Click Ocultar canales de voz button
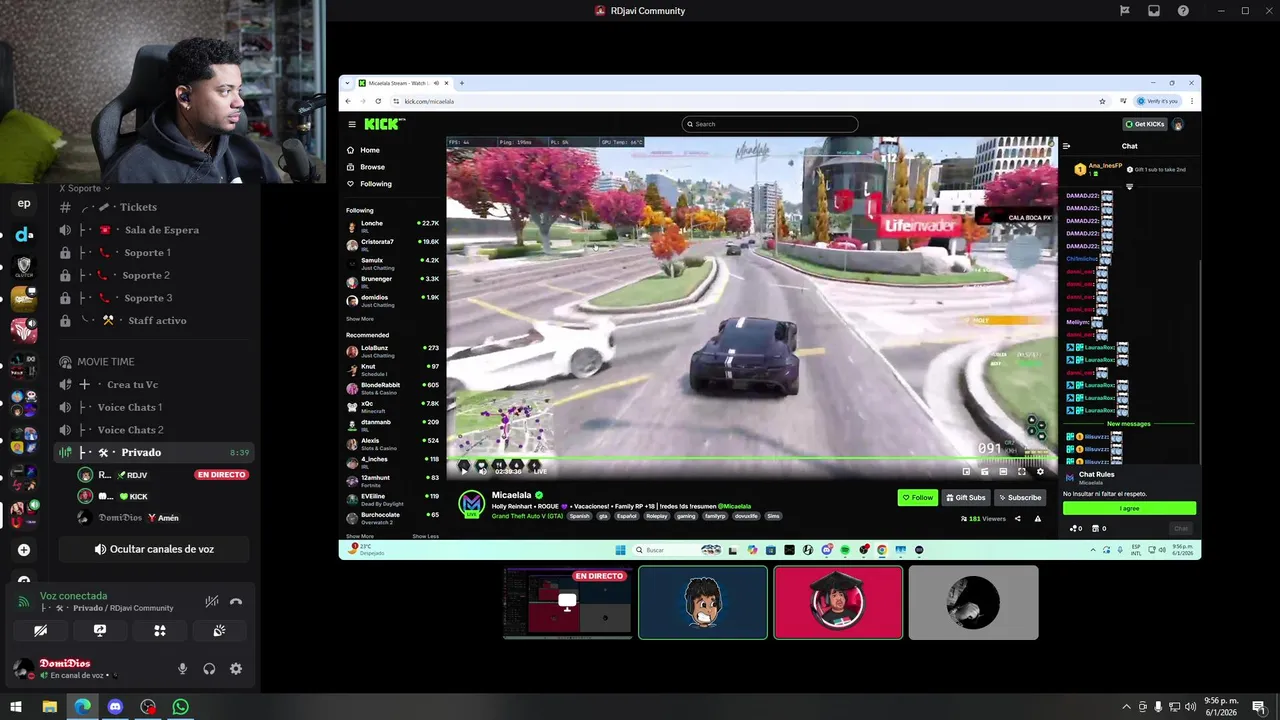 click(x=154, y=549)
